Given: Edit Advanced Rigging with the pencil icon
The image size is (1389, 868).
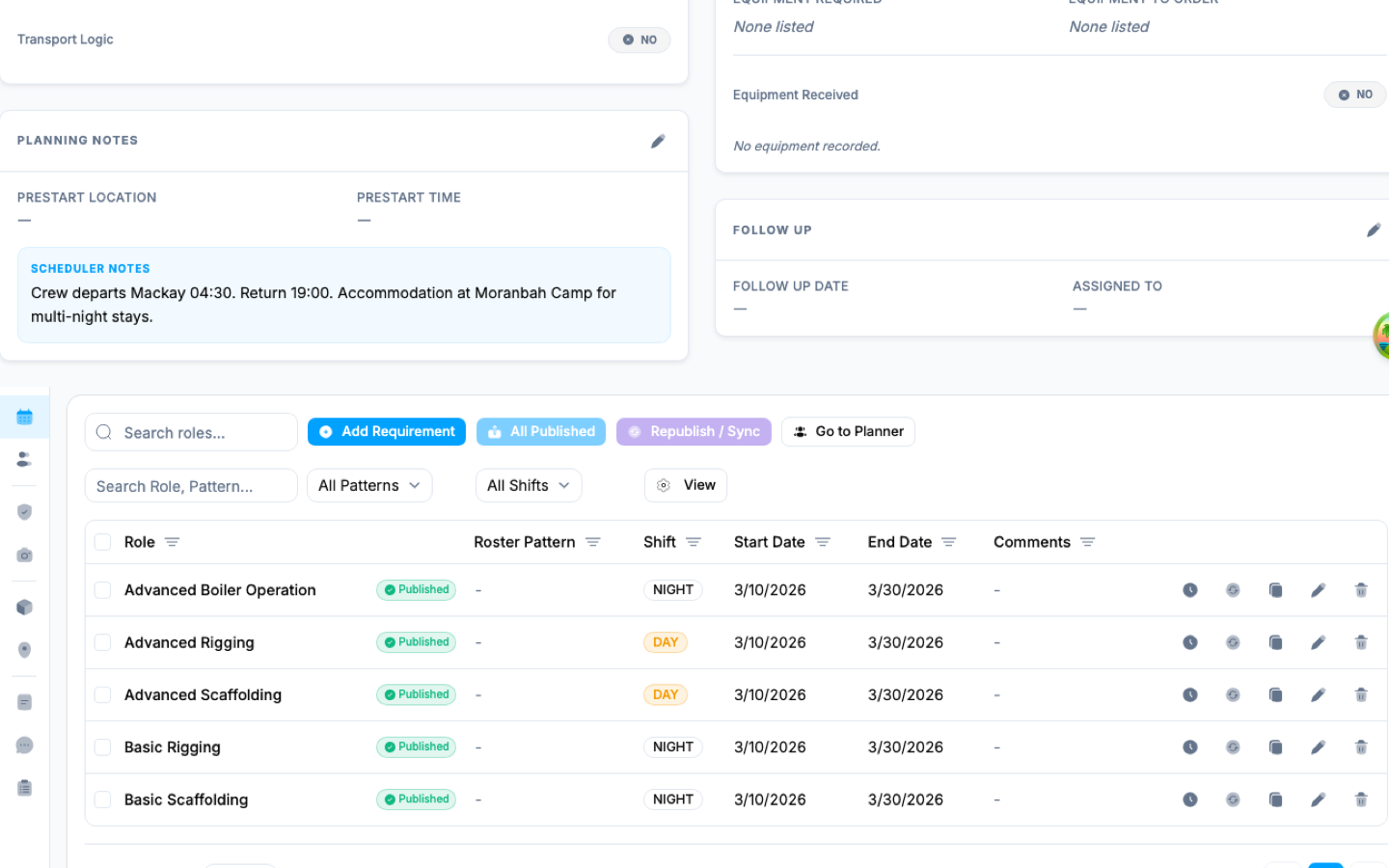Looking at the screenshot, I should [x=1318, y=641].
